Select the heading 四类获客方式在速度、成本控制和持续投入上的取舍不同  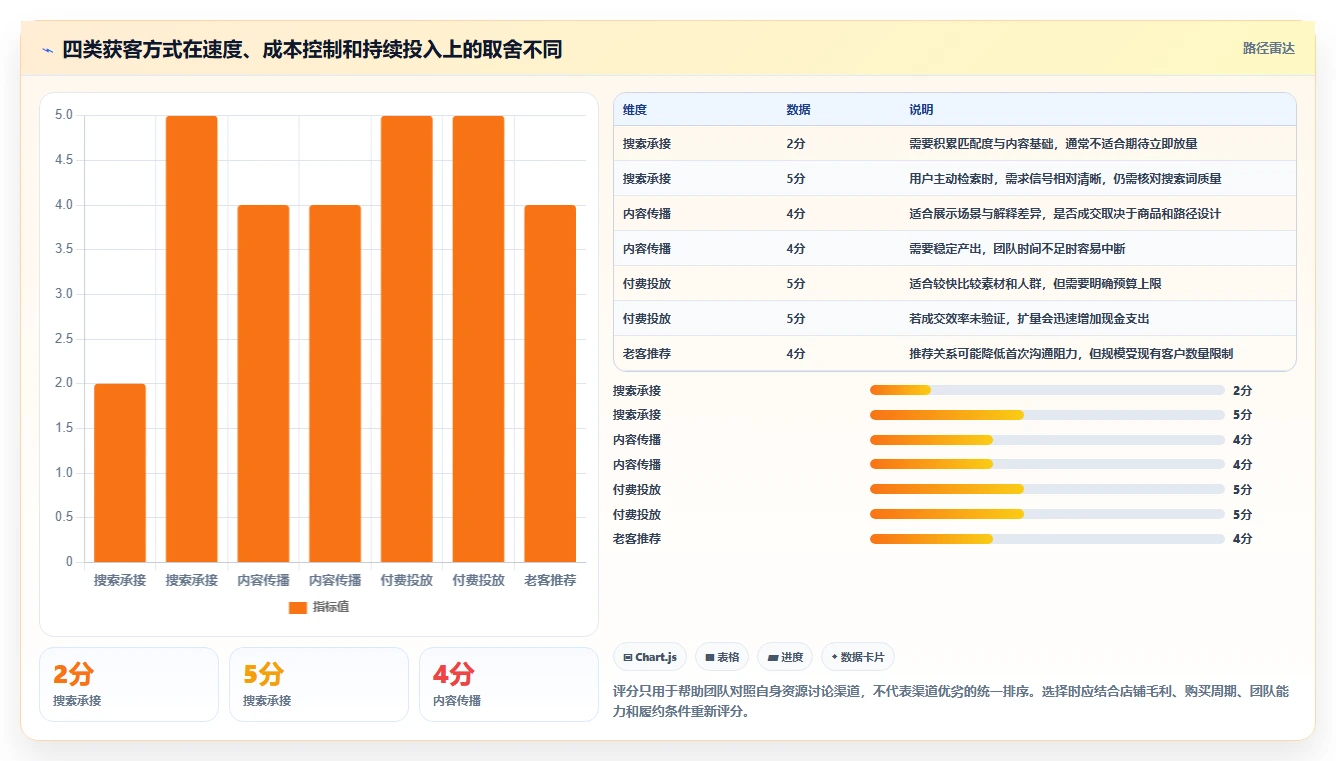coord(312,49)
